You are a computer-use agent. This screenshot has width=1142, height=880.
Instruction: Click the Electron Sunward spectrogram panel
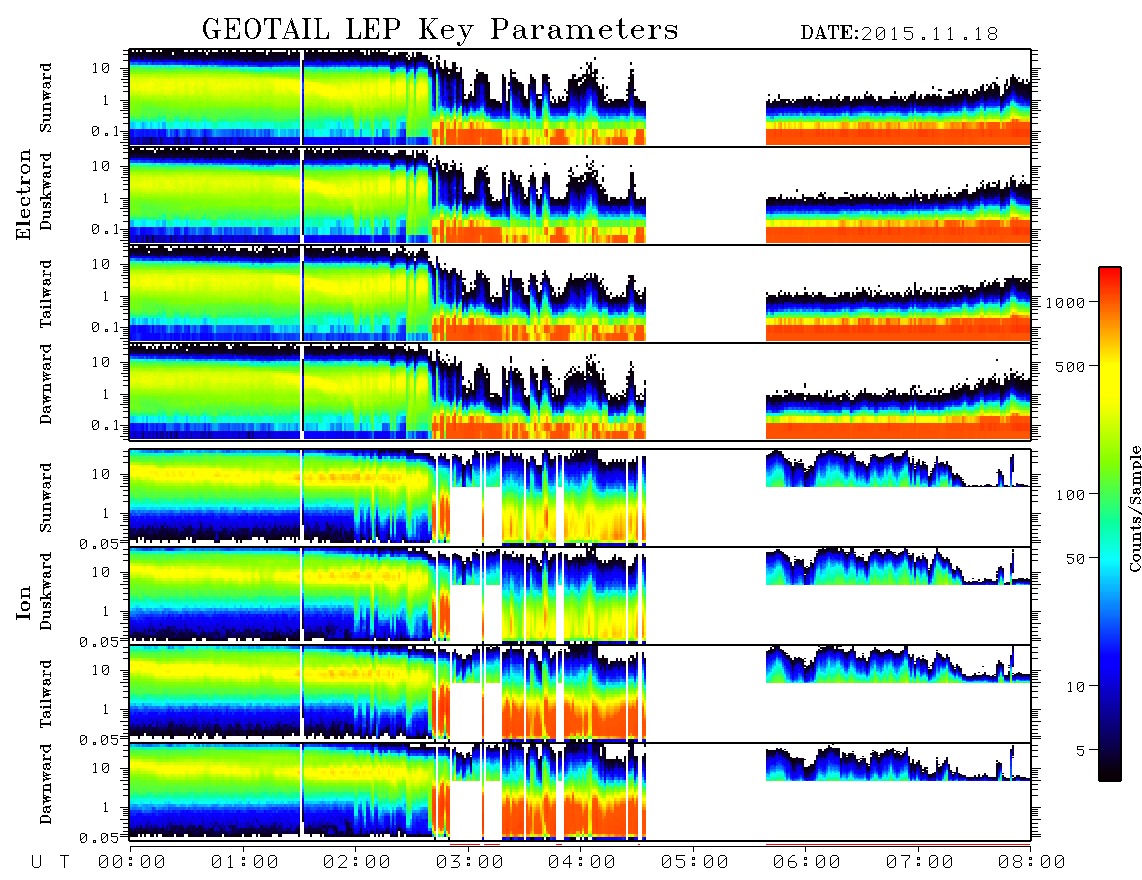click(x=580, y=98)
